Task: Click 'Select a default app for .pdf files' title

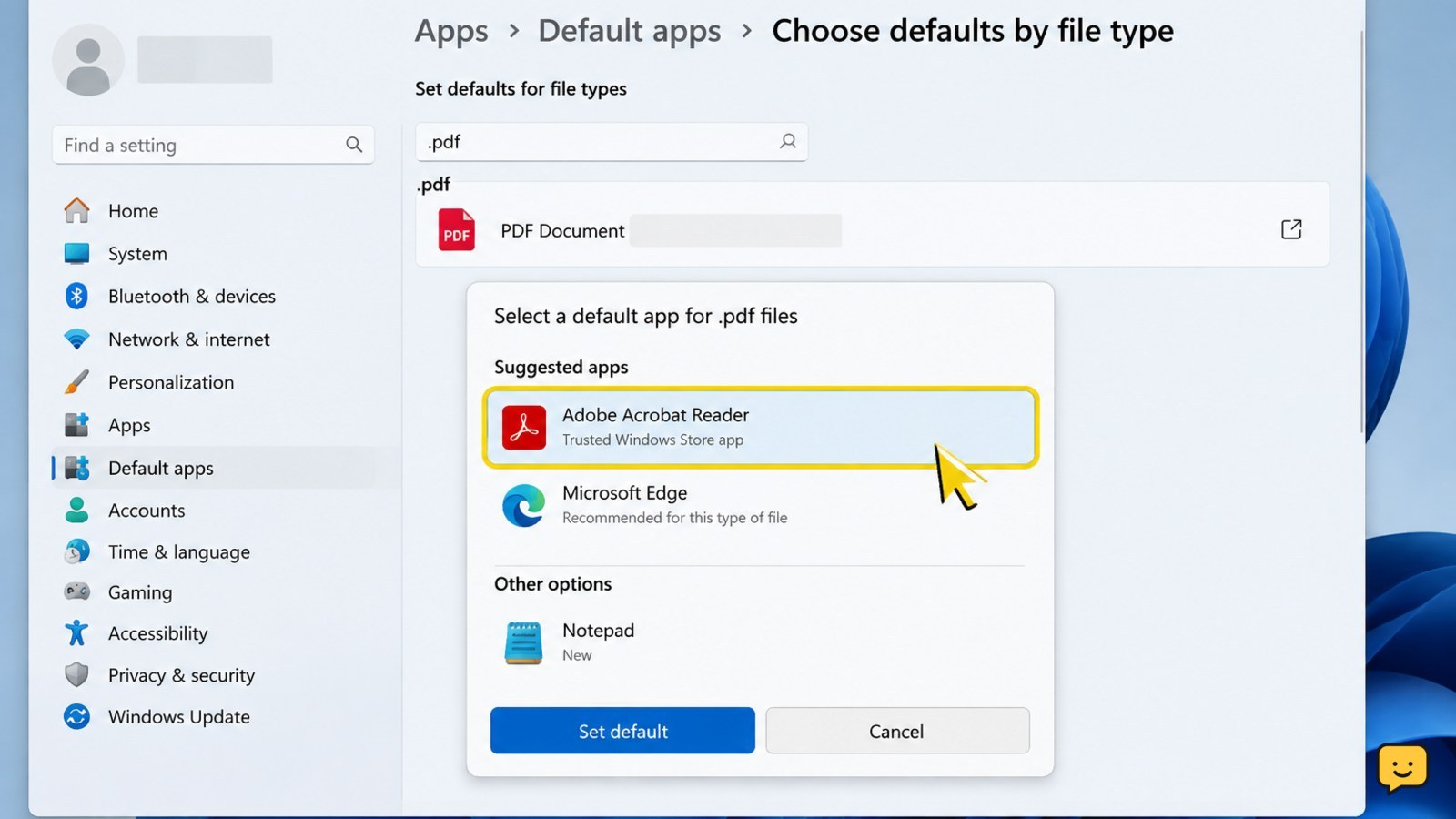Action: tap(646, 316)
